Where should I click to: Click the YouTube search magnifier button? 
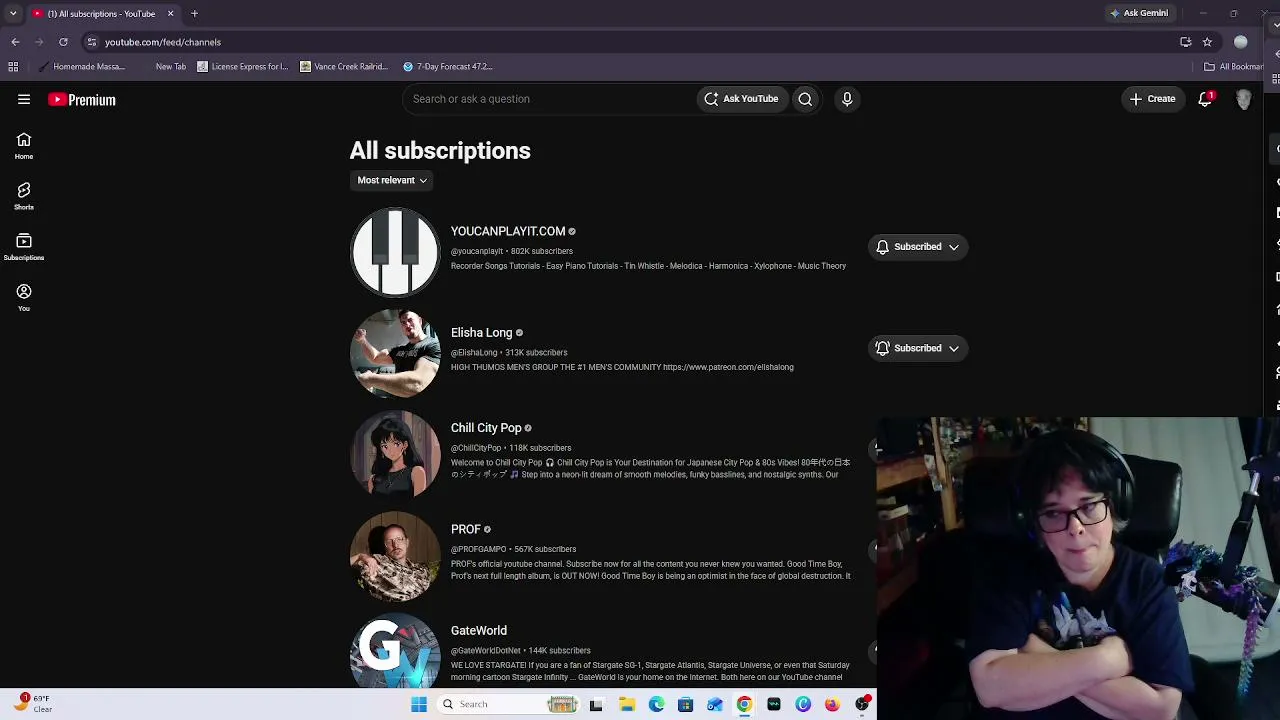coord(805,99)
